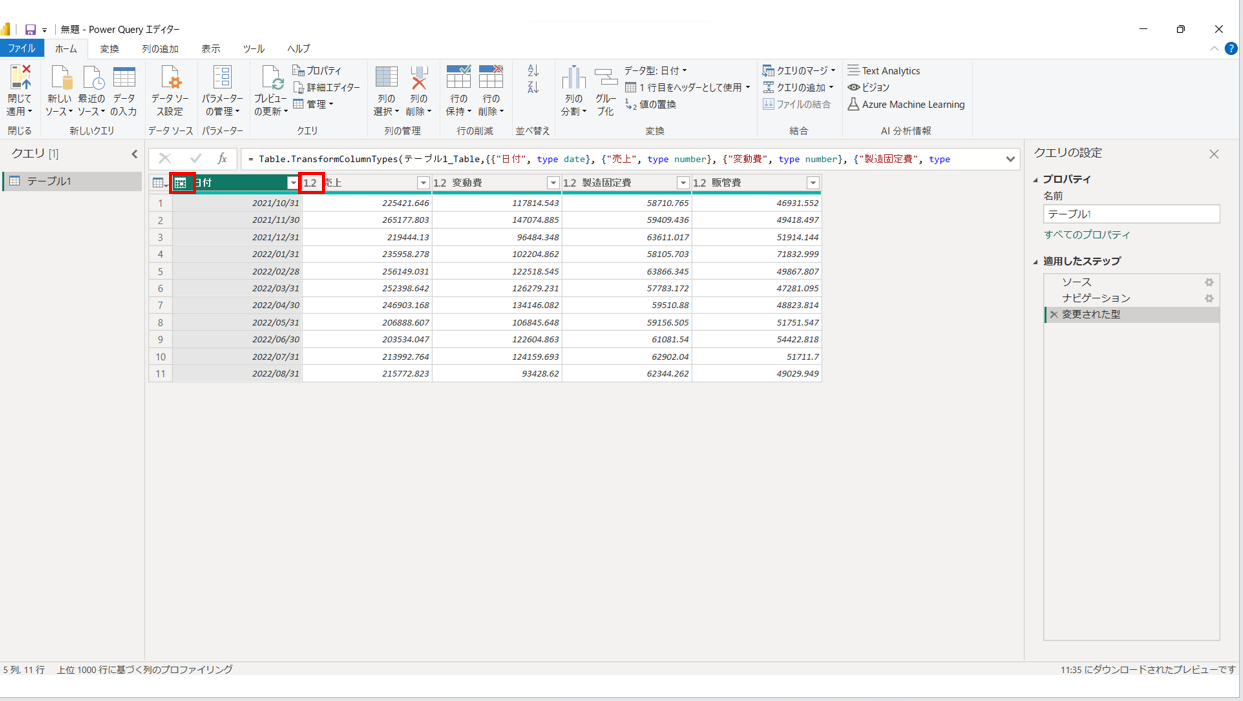
Task: Click the 閉じて適用 (Close & Apply) icon
Action: (x=19, y=80)
